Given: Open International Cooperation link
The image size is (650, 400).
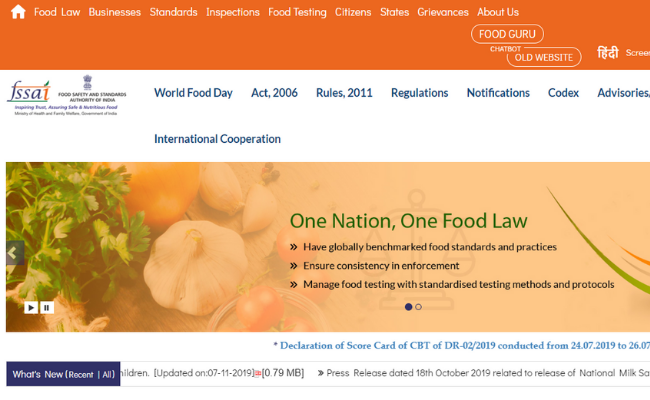Looking at the screenshot, I should click(x=217, y=139).
